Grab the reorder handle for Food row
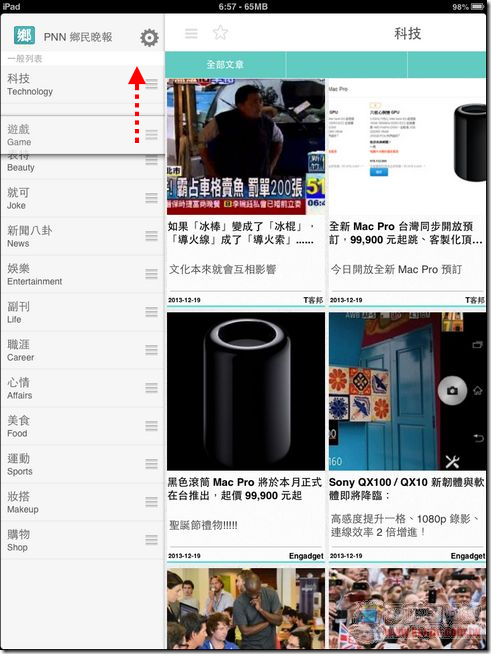 coord(152,426)
